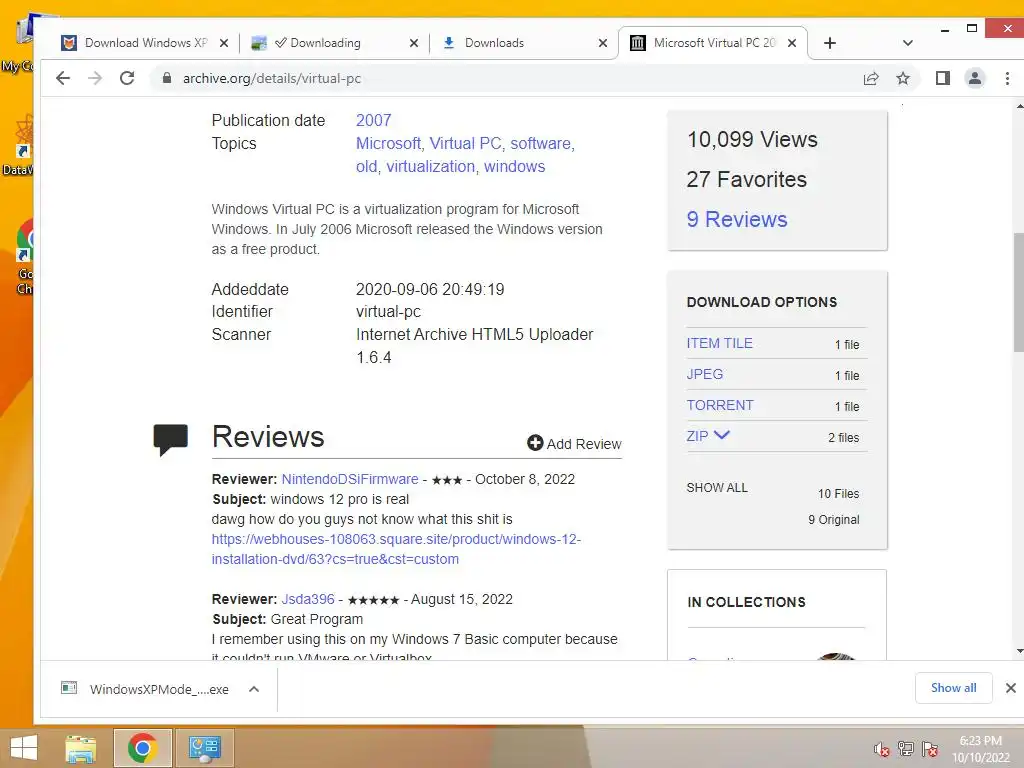Open the 2007 publication date link
This screenshot has width=1024, height=768.
click(x=373, y=120)
